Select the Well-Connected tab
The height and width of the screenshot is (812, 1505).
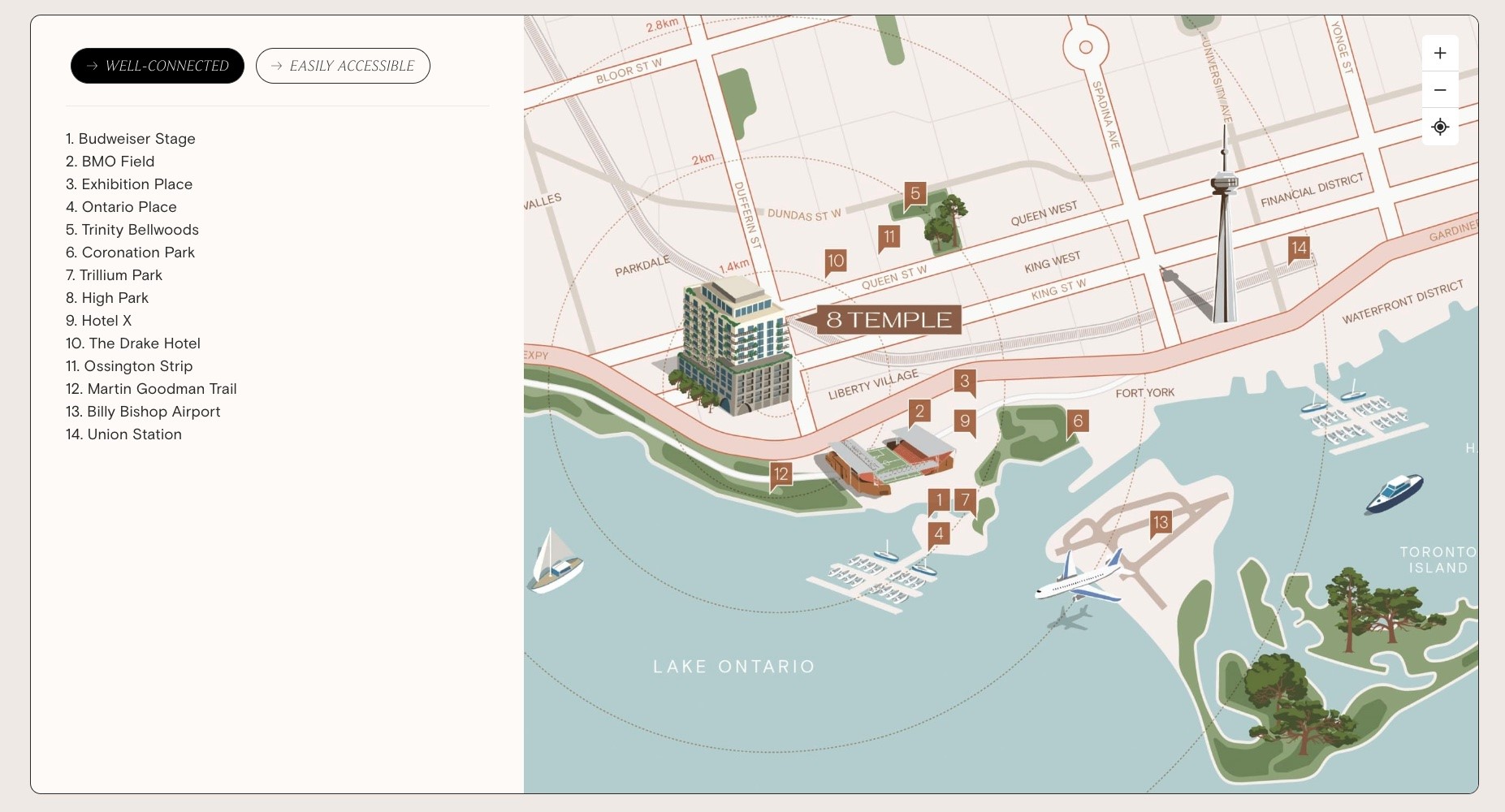[x=158, y=66]
